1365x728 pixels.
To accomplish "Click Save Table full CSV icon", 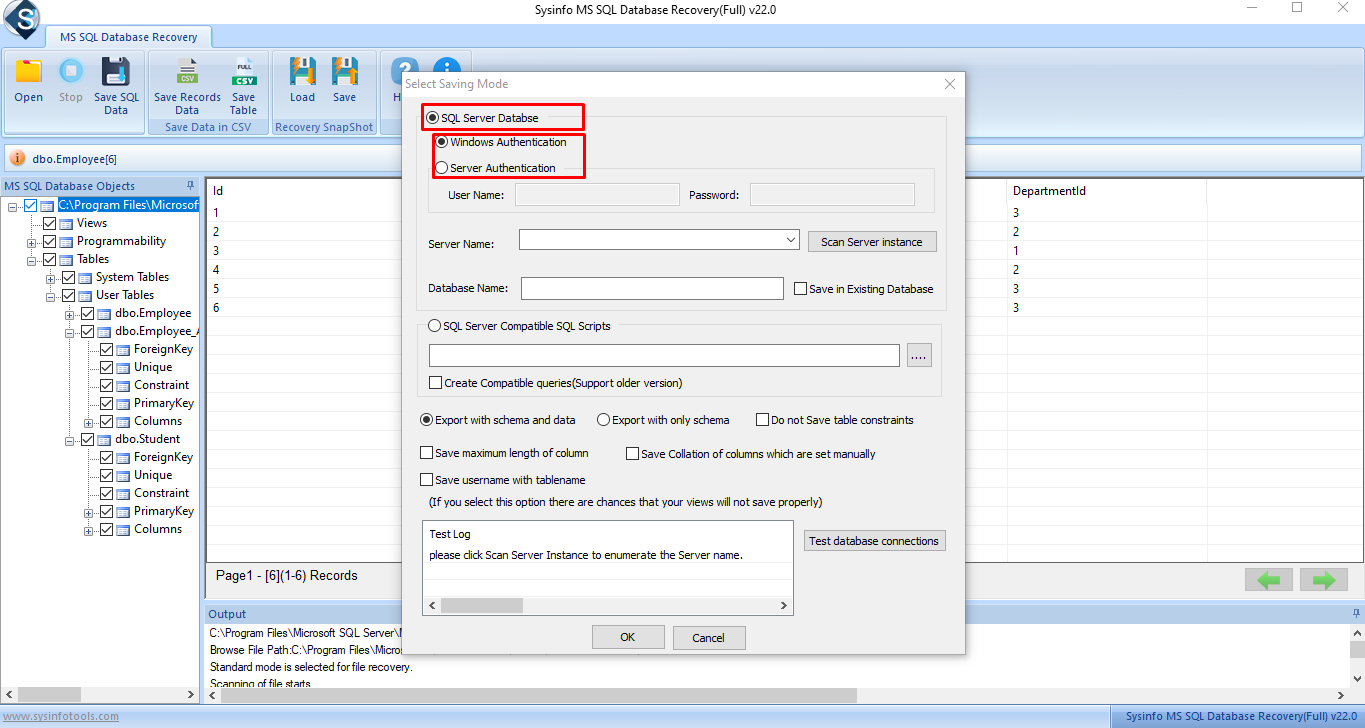I will coord(243,72).
